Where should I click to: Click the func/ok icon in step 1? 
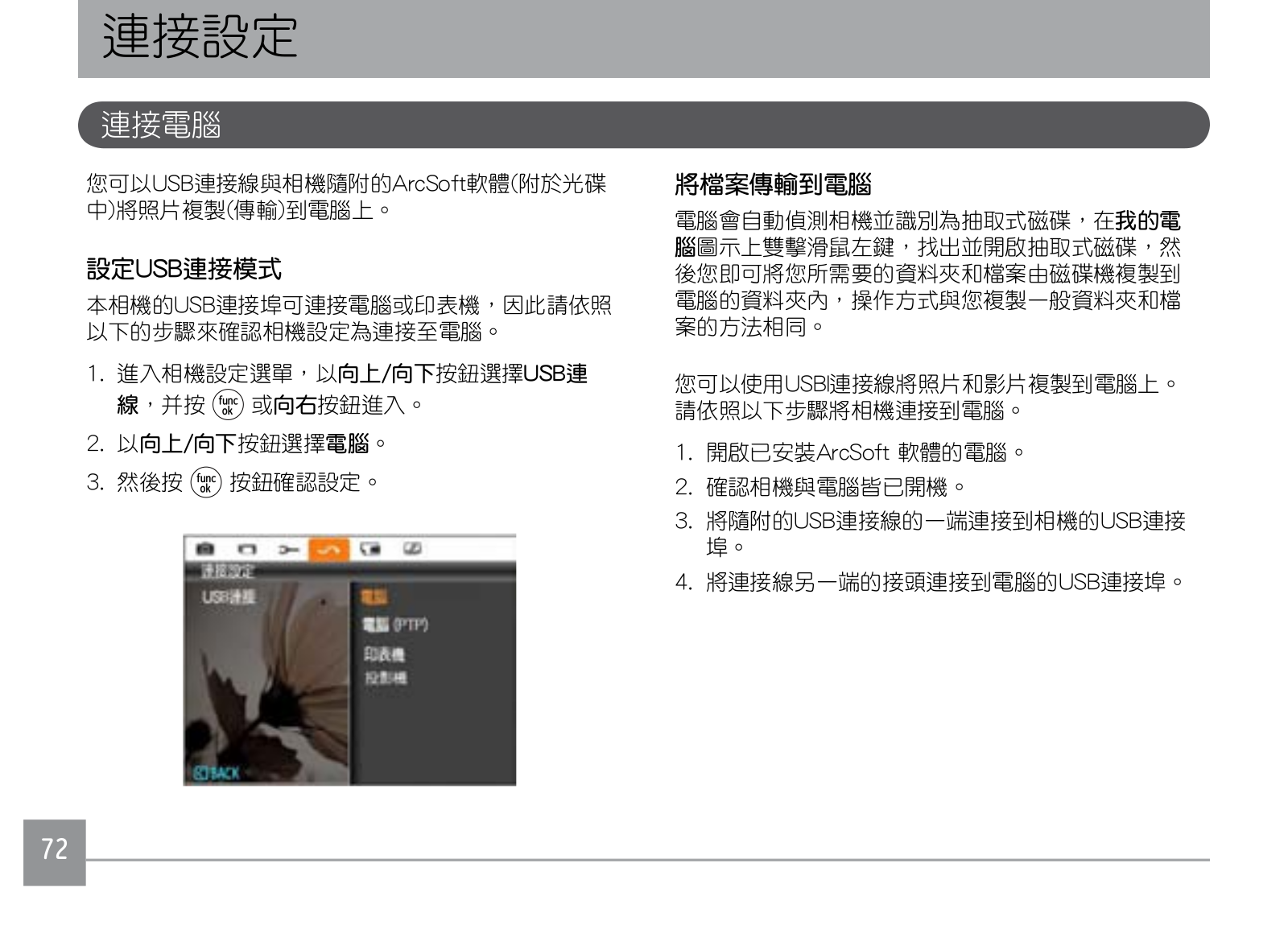tap(228, 404)
